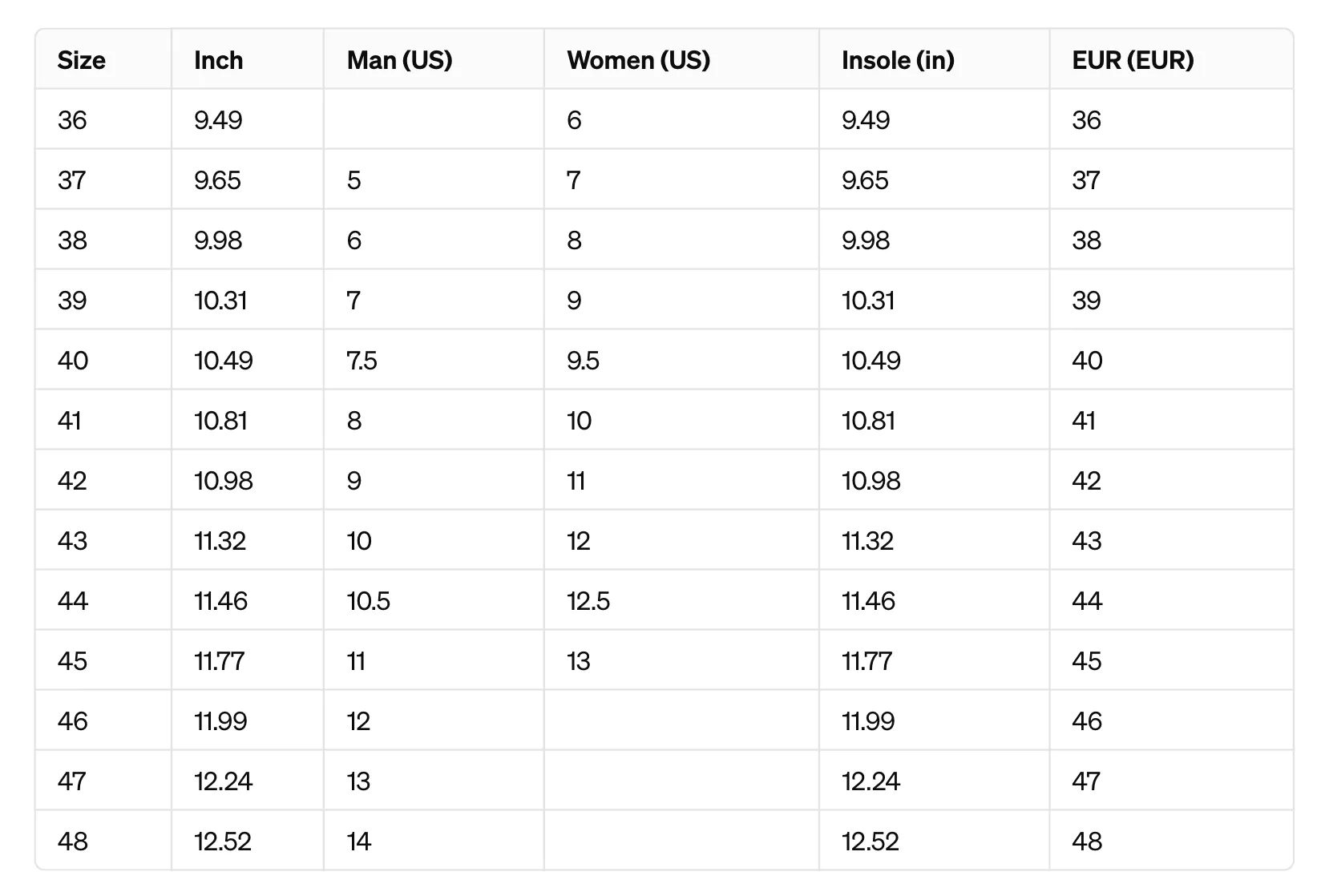The width and height of the screenshot is (1329, 896).
Task: Click size 43 in the Size column
Action: click(72, 541)
